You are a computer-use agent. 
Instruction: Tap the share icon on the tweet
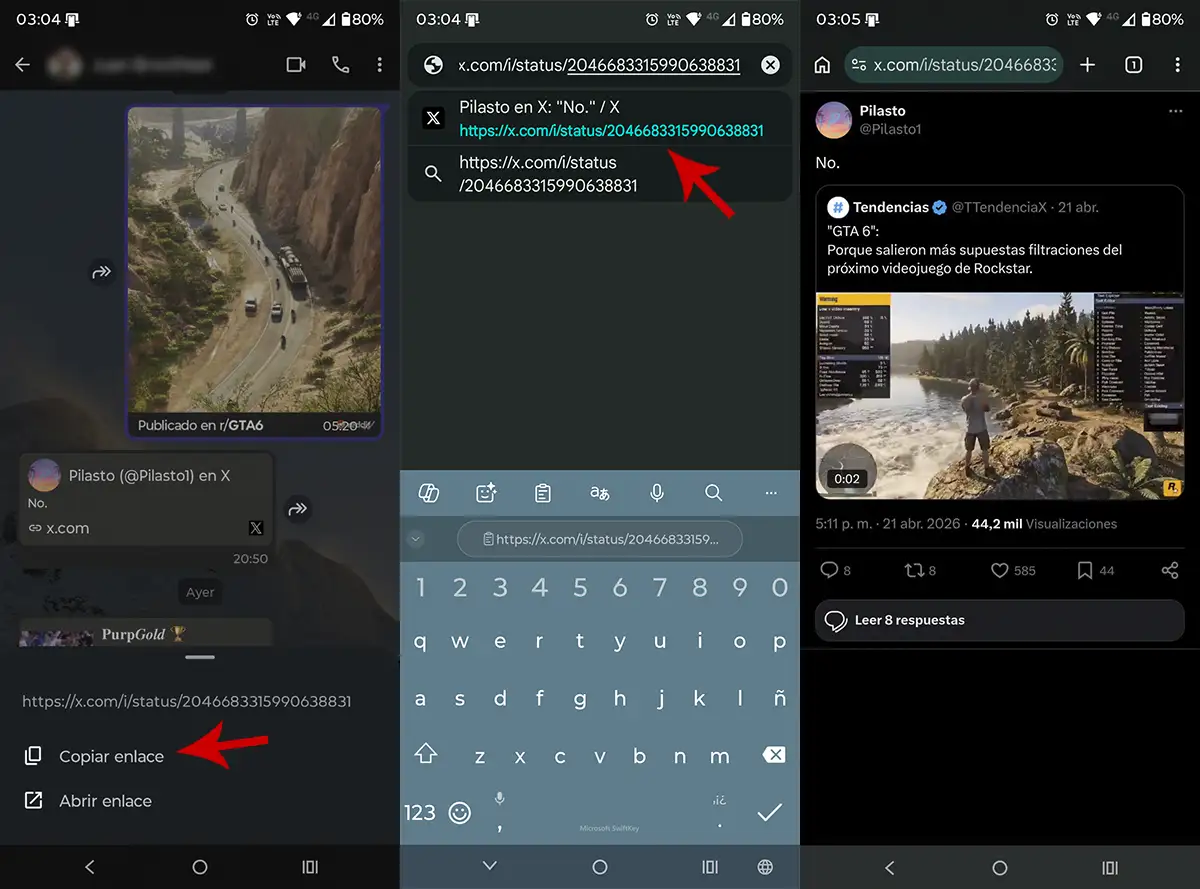point(1169,570)
